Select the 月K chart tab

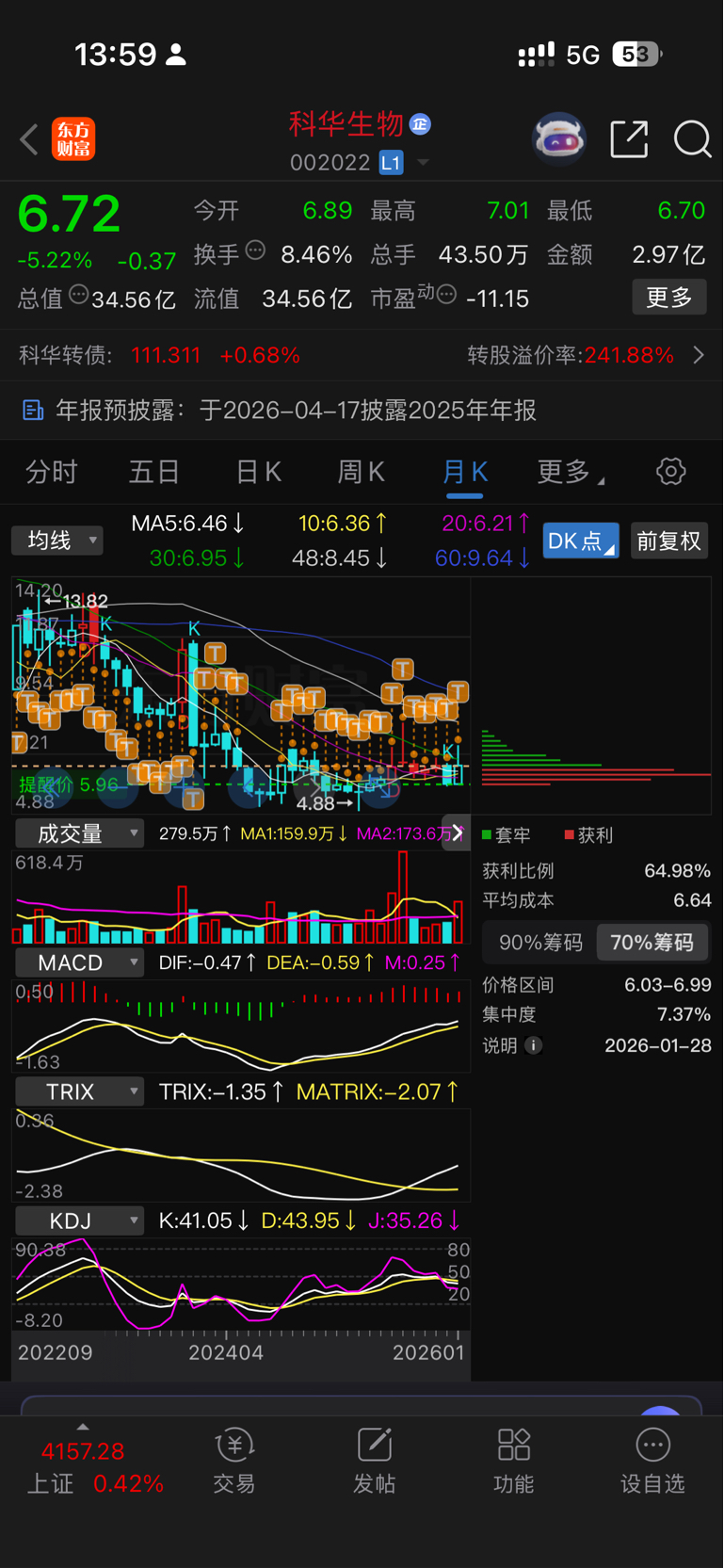[464, 472]
